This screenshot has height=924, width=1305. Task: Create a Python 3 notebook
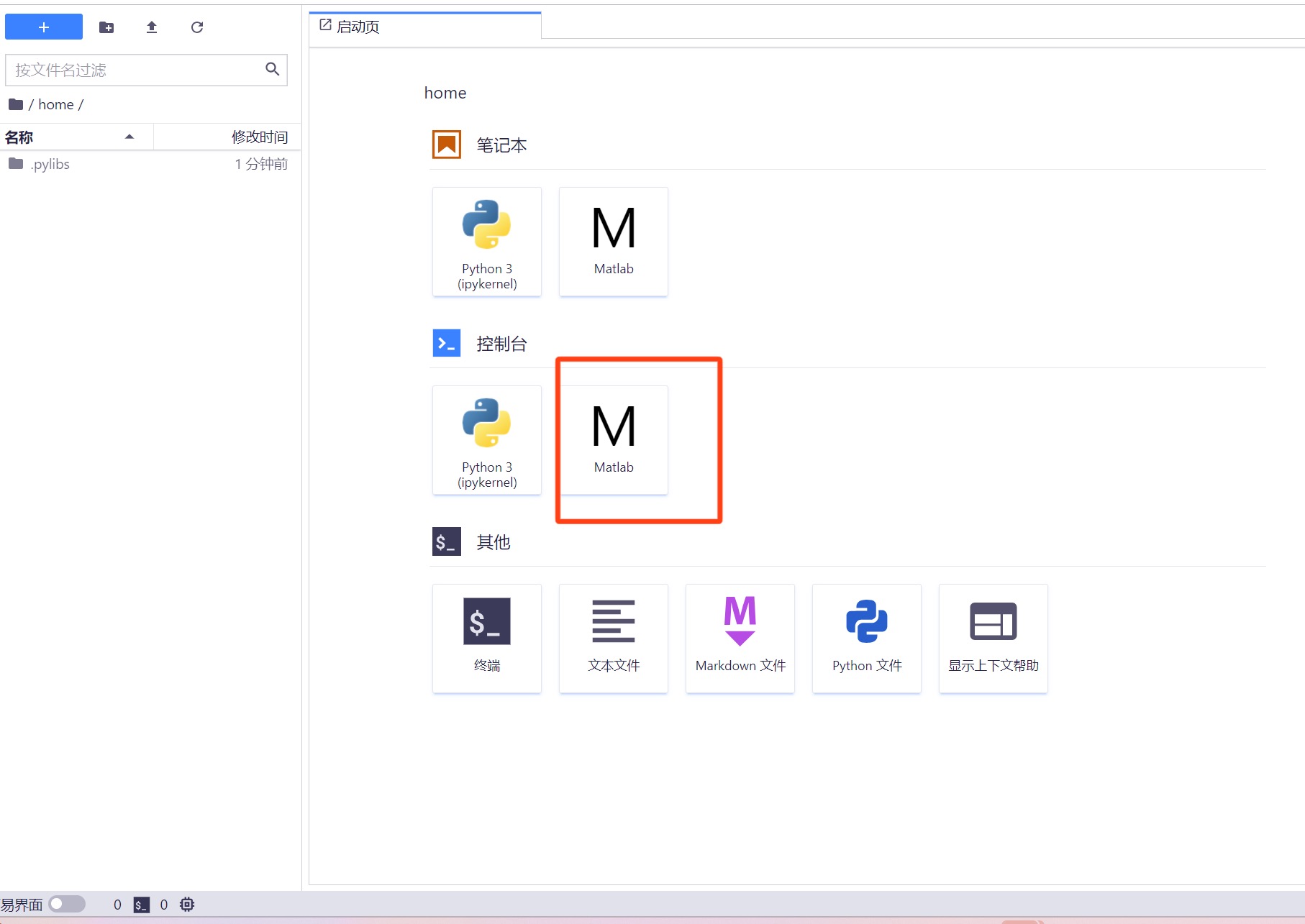487,242
